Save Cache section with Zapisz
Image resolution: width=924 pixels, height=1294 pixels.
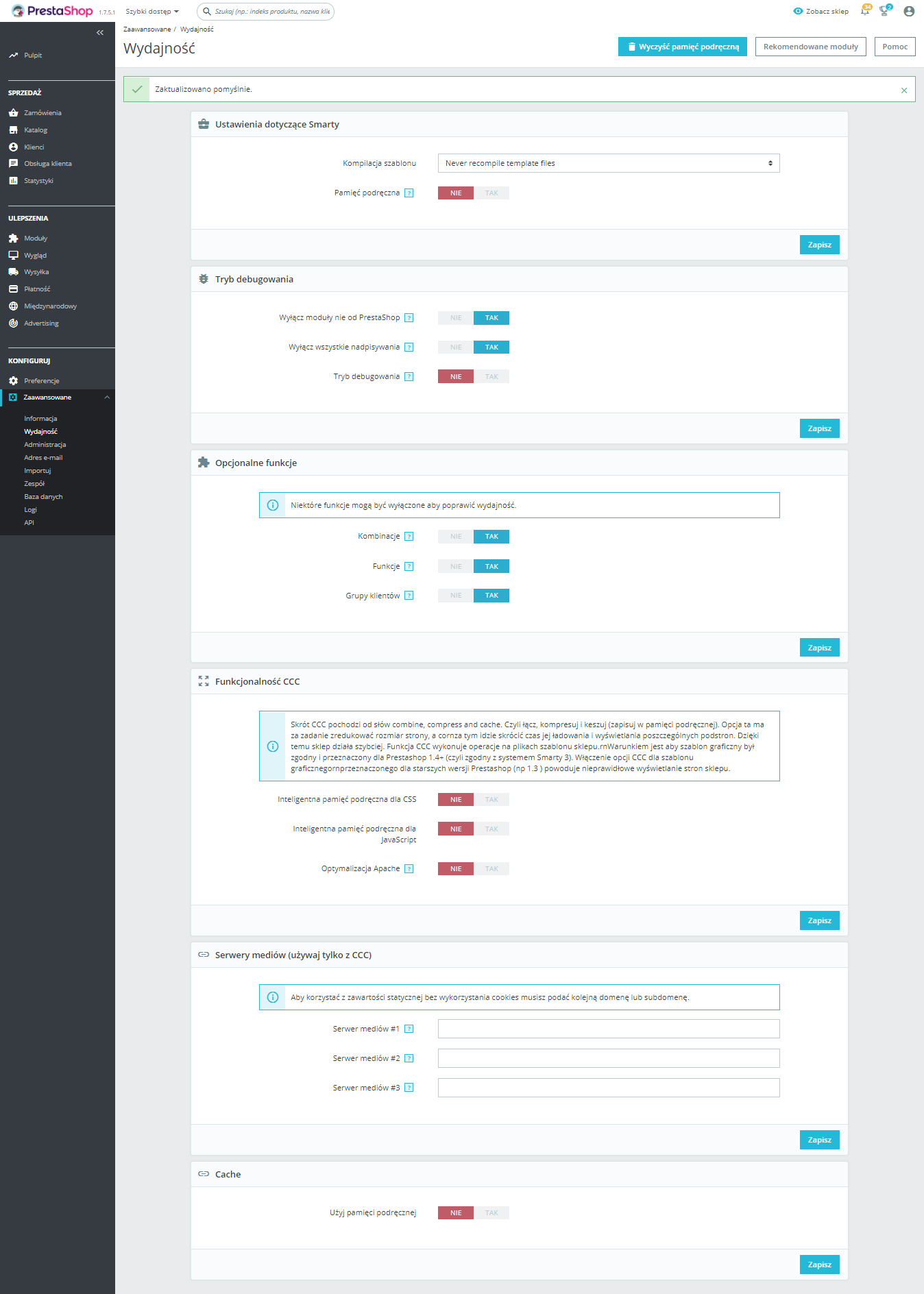click(820, 1265)
